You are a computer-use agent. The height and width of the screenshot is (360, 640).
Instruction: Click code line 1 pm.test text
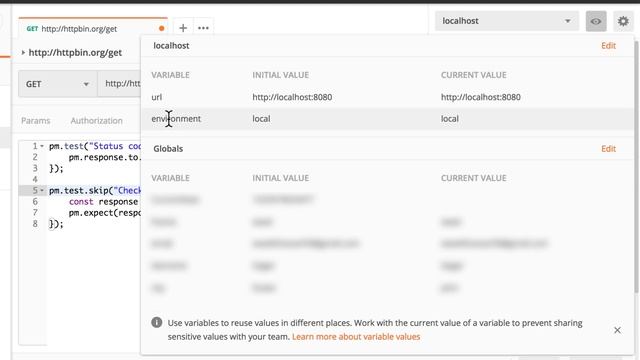pyautogui.click(x=95, y=146)
